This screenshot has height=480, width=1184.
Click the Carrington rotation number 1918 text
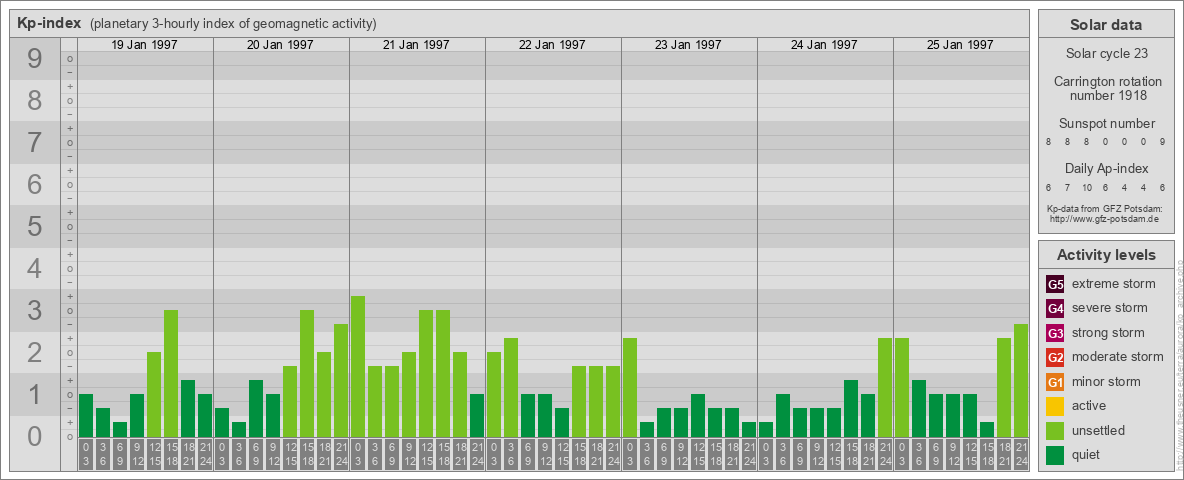point(1106,88)
